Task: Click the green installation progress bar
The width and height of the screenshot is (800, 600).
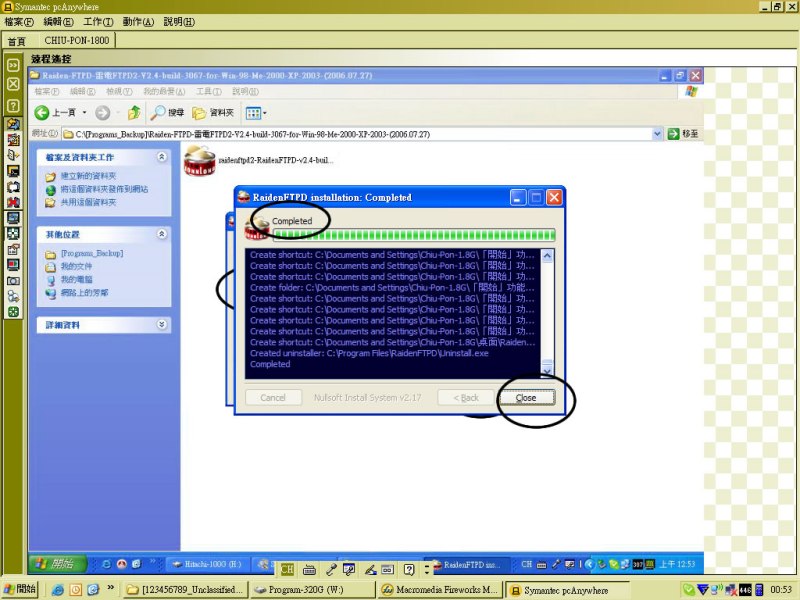Action: pyautogui.click(x=414, y=235)
